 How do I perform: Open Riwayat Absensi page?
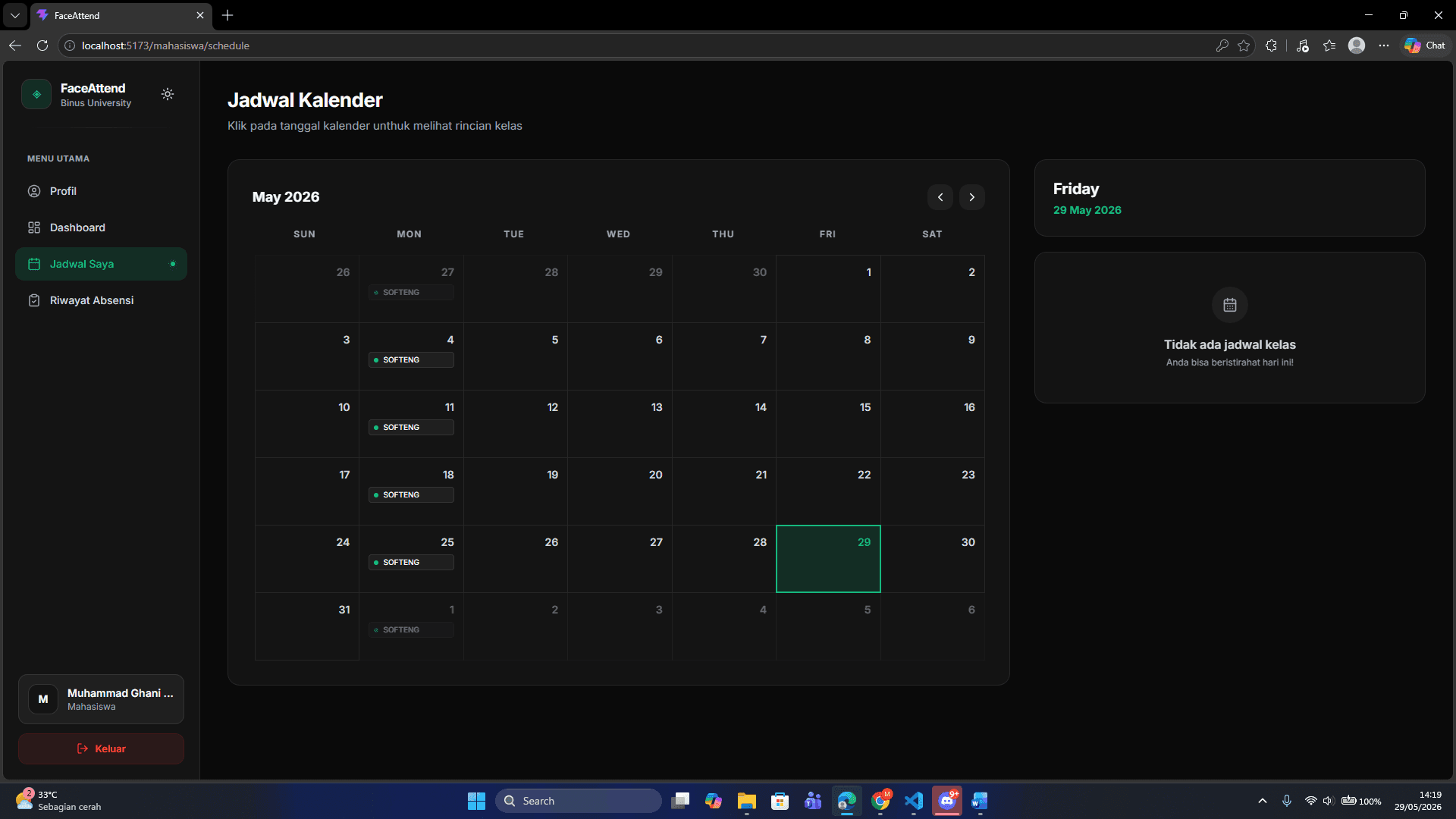[x=101, y=300]
